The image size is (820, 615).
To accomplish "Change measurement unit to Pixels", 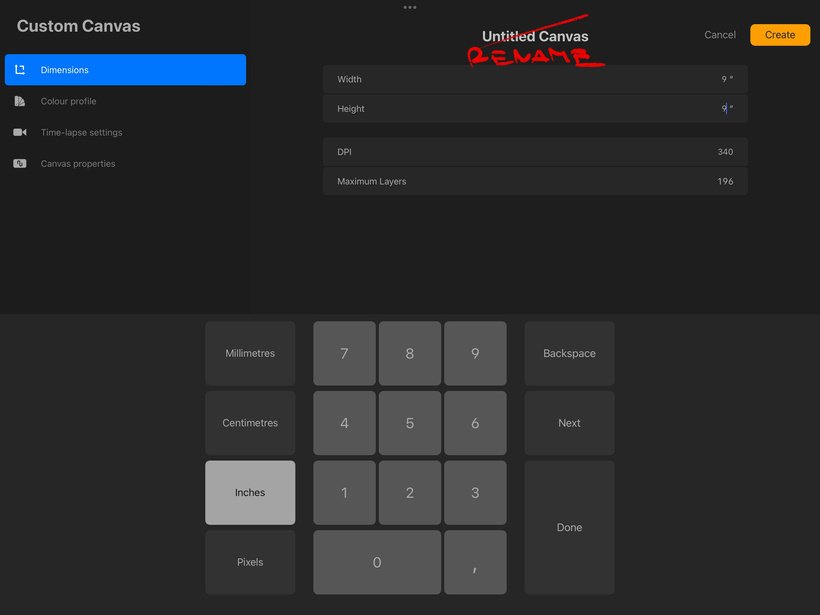I will coord(250,562).
